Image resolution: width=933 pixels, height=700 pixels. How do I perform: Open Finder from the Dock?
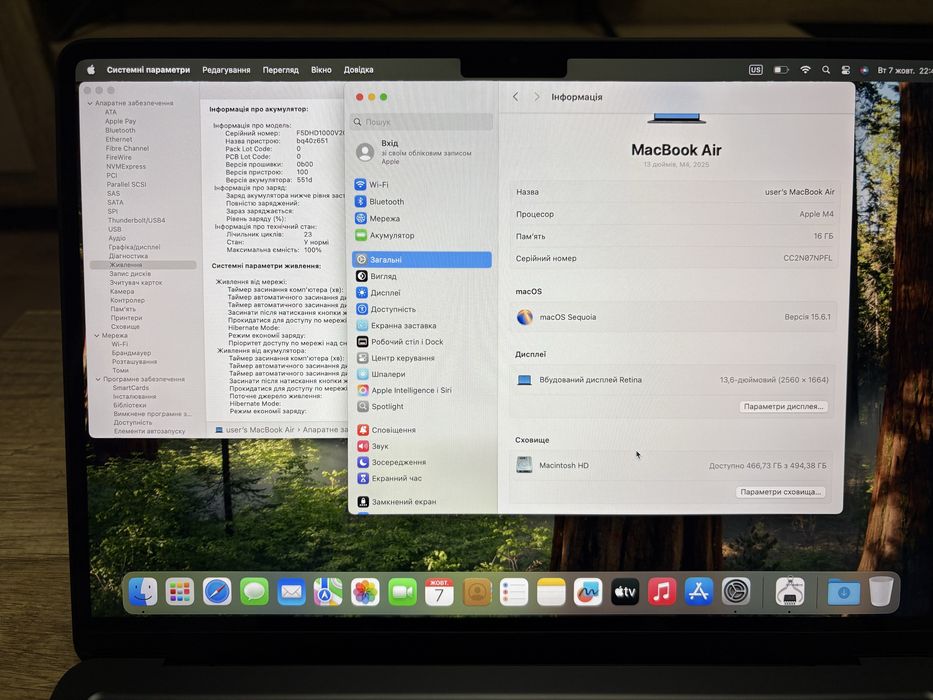tap(143, 592)
